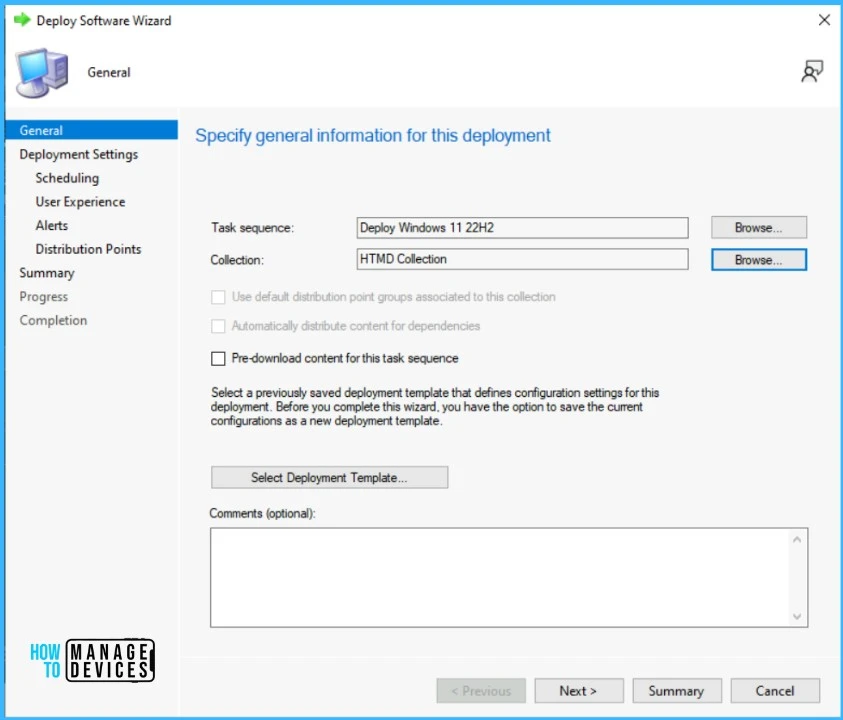This screenshot has height=720, width=843.
Task: Click the Task sequence text field
Action: pyautogui.click(x=522, y=228)
